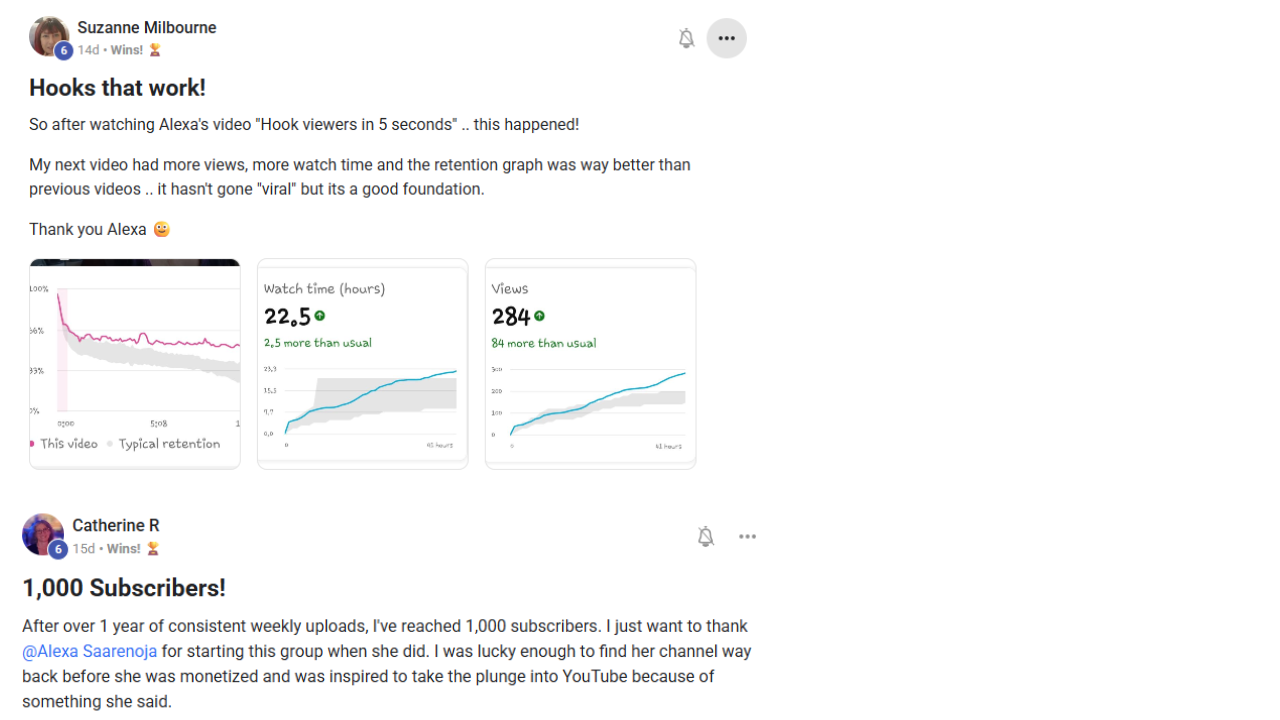Click Suzanne Milbourne's profile avatar

pos(46,34)
